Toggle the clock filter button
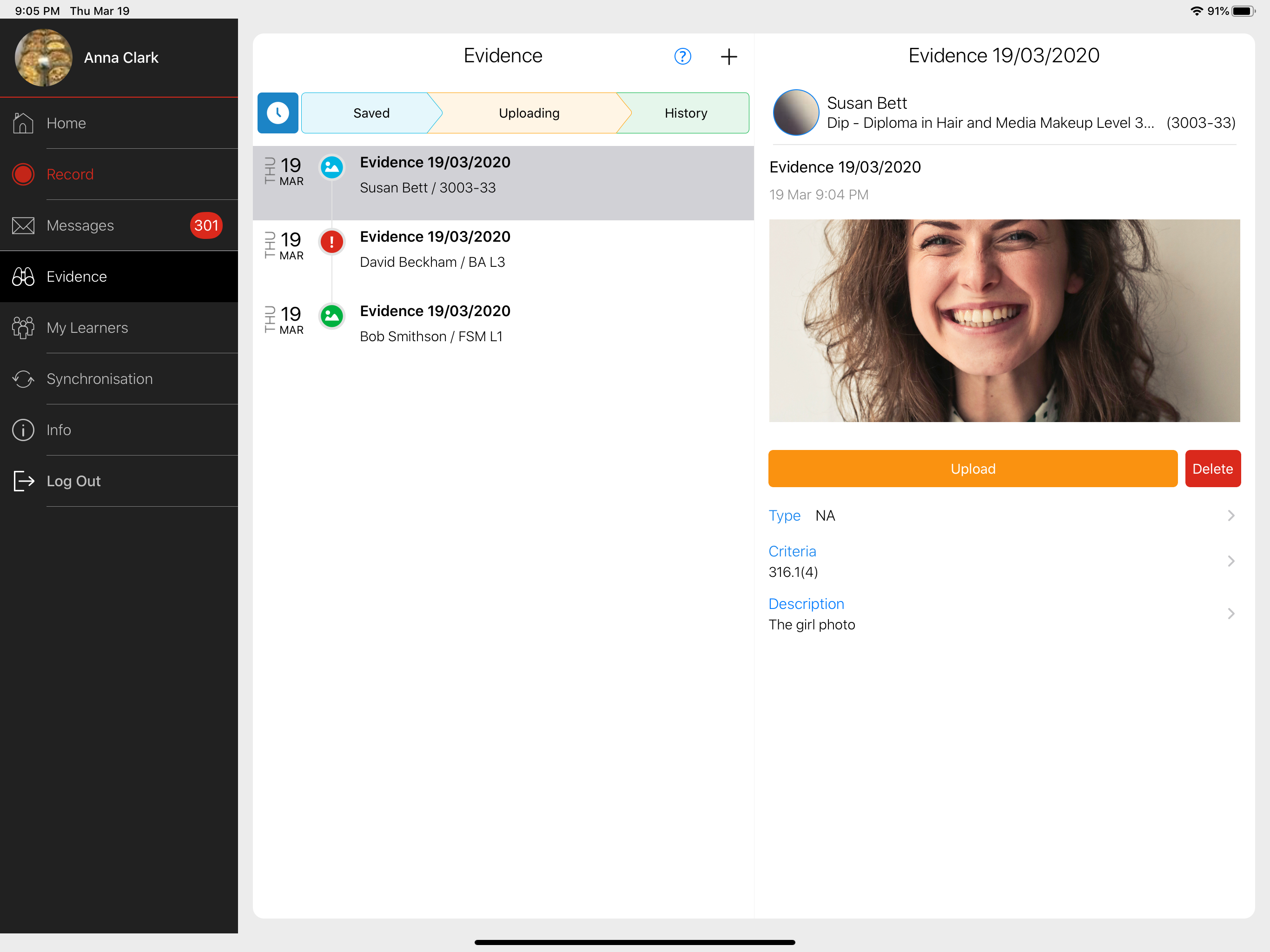1270x952 pixels. click(x=278, y=112)
